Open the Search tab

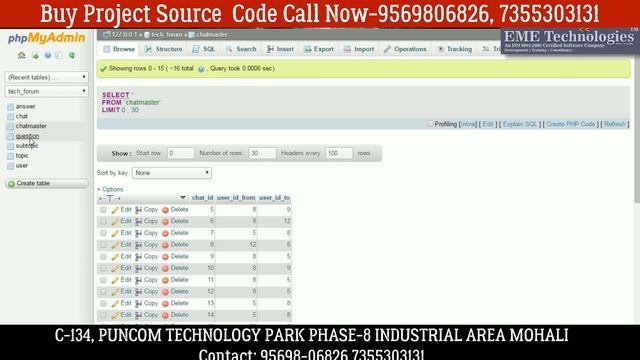coord(241,49)
